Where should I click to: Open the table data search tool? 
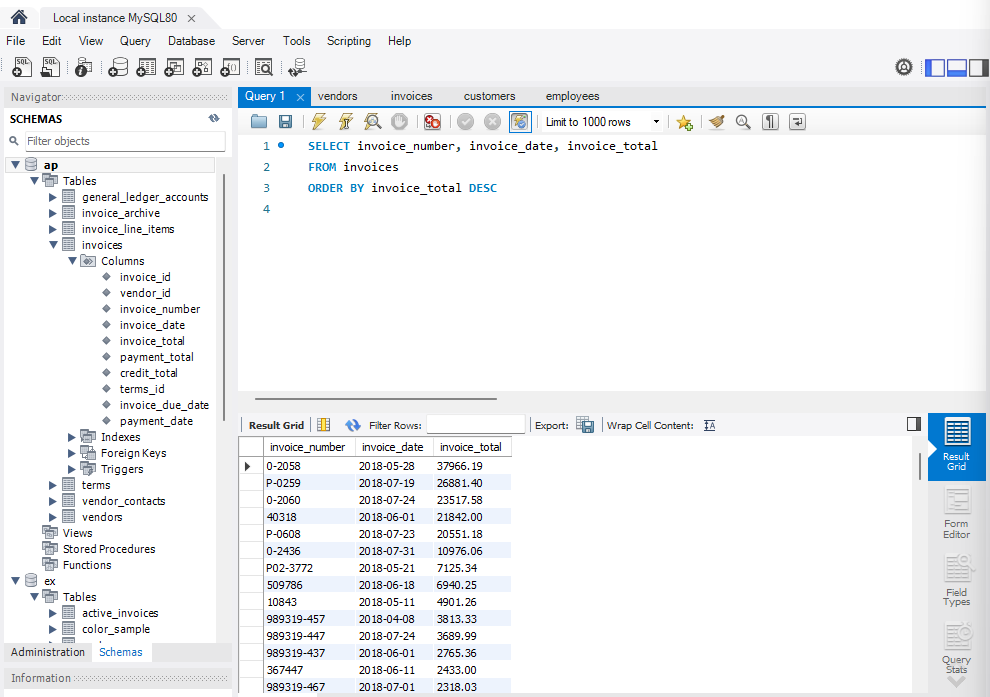(263, 67)
